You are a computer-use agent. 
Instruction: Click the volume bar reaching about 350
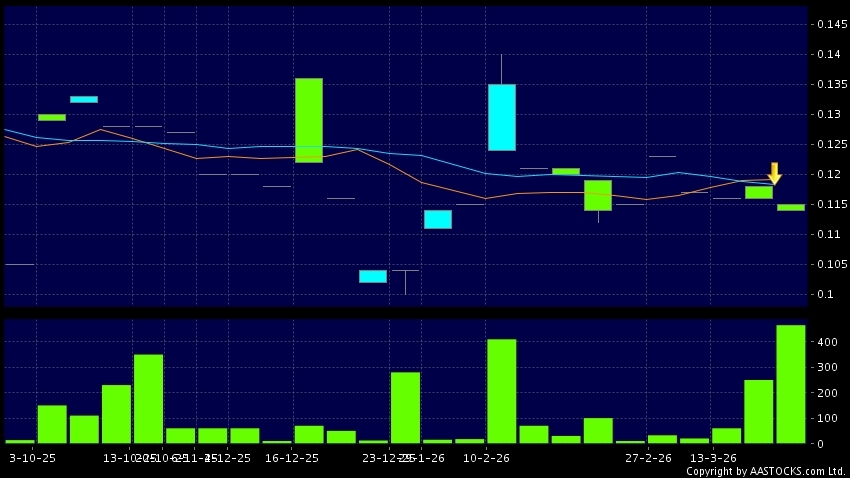(x=148, y=397)
